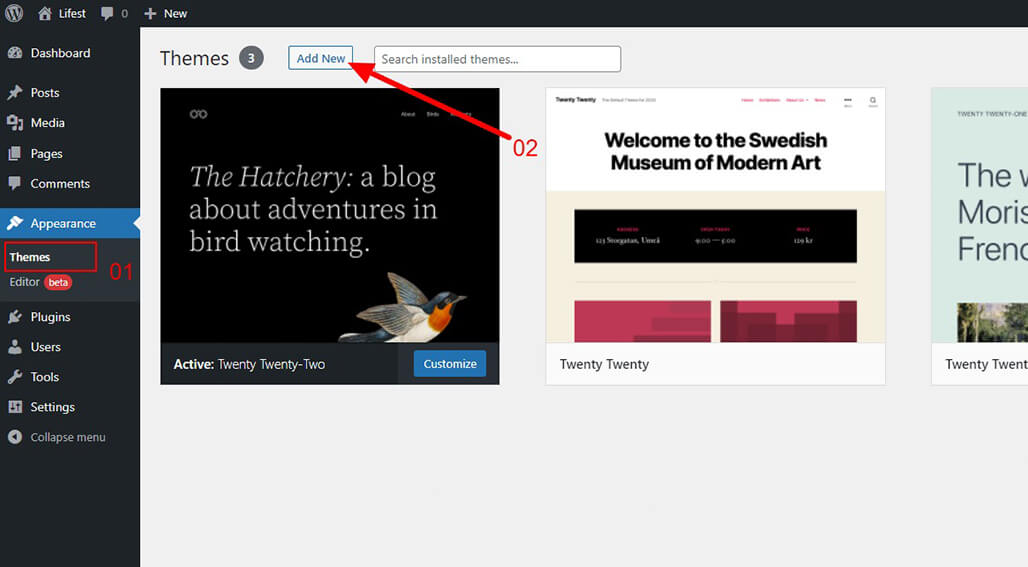Select the Twenty Twenty theme screenshot
This screenshot has height=567, width=1028.
click(x=715, y=215)
